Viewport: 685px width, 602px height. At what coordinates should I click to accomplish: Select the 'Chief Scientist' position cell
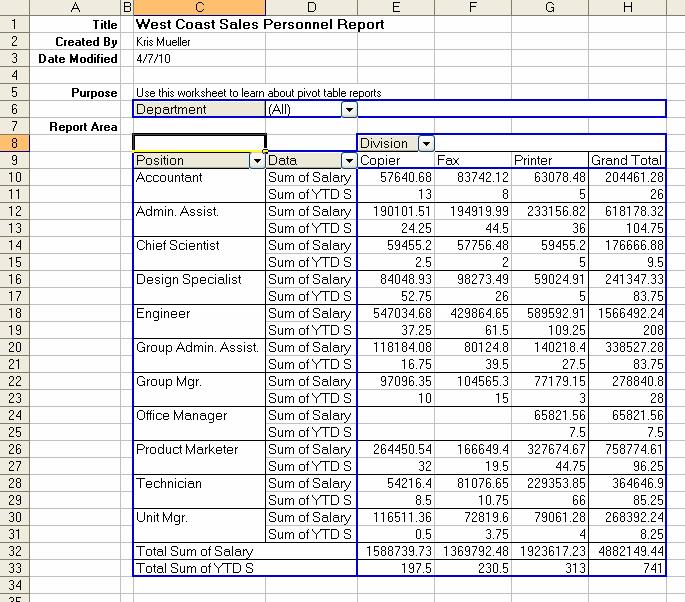(x=199, y=246)
